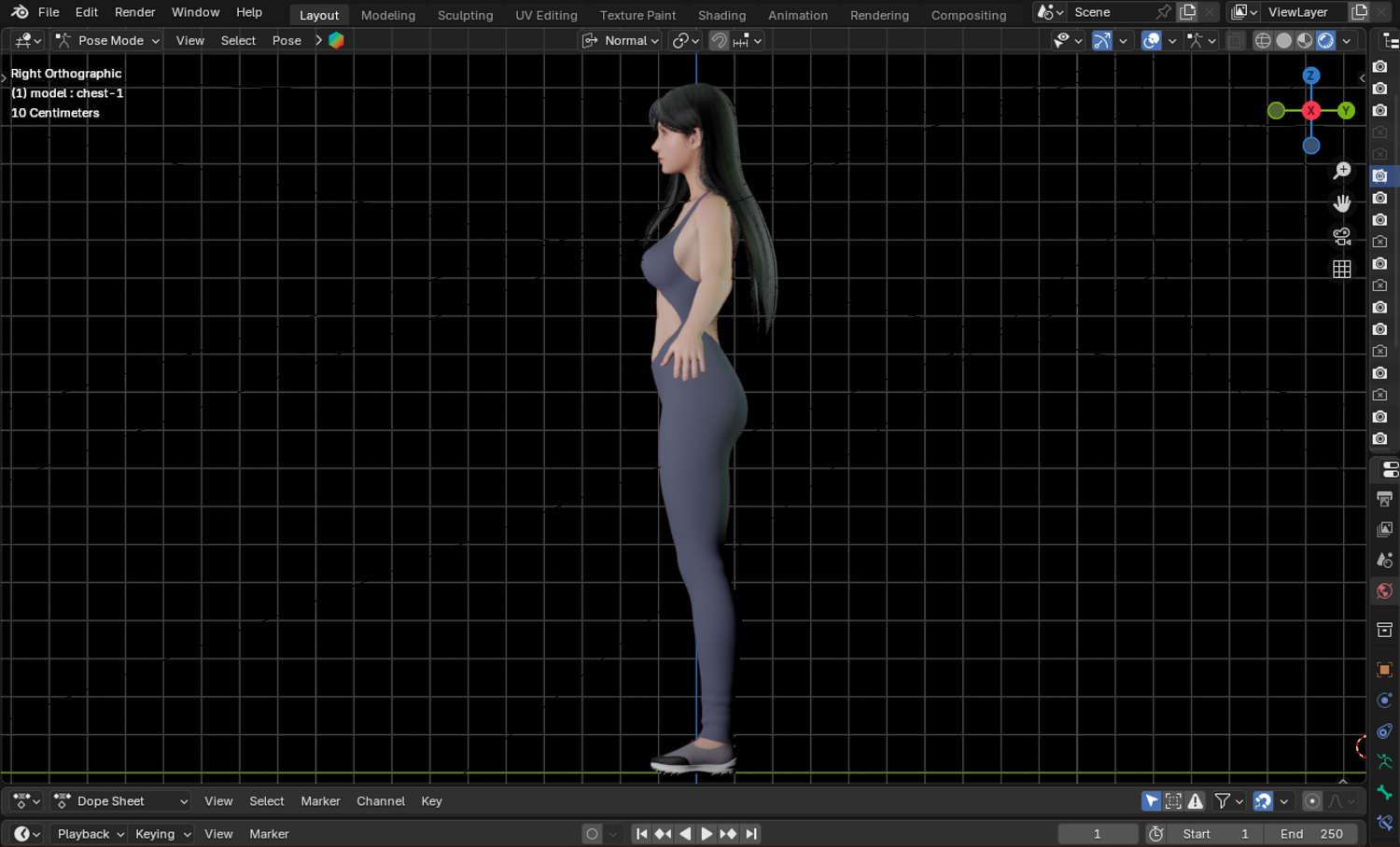Open the Render menu
The image size is (1400, 847).
(134, 12)
